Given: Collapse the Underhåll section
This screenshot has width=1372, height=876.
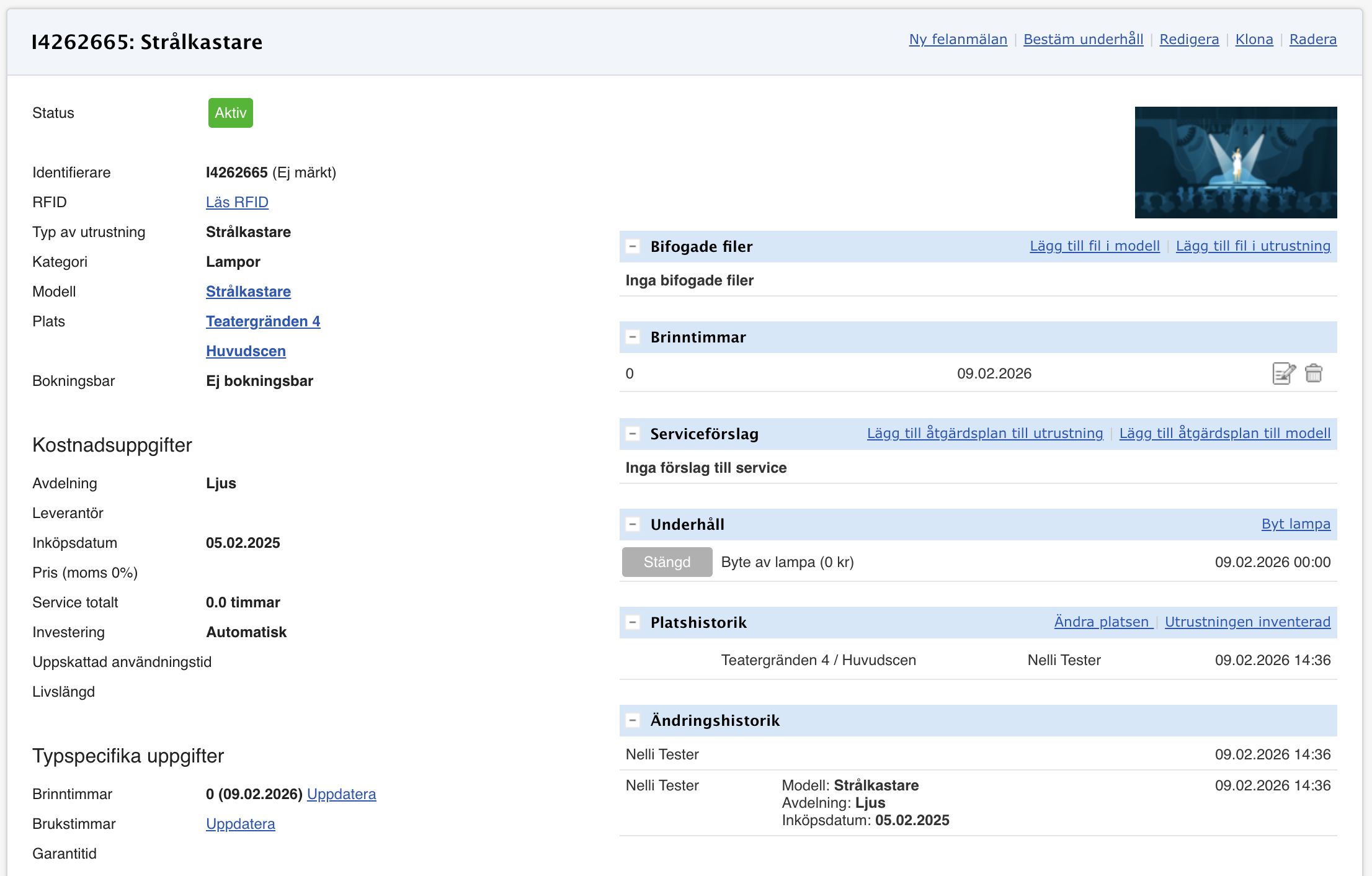Looking at the screenshot, I should click(633, 524).
